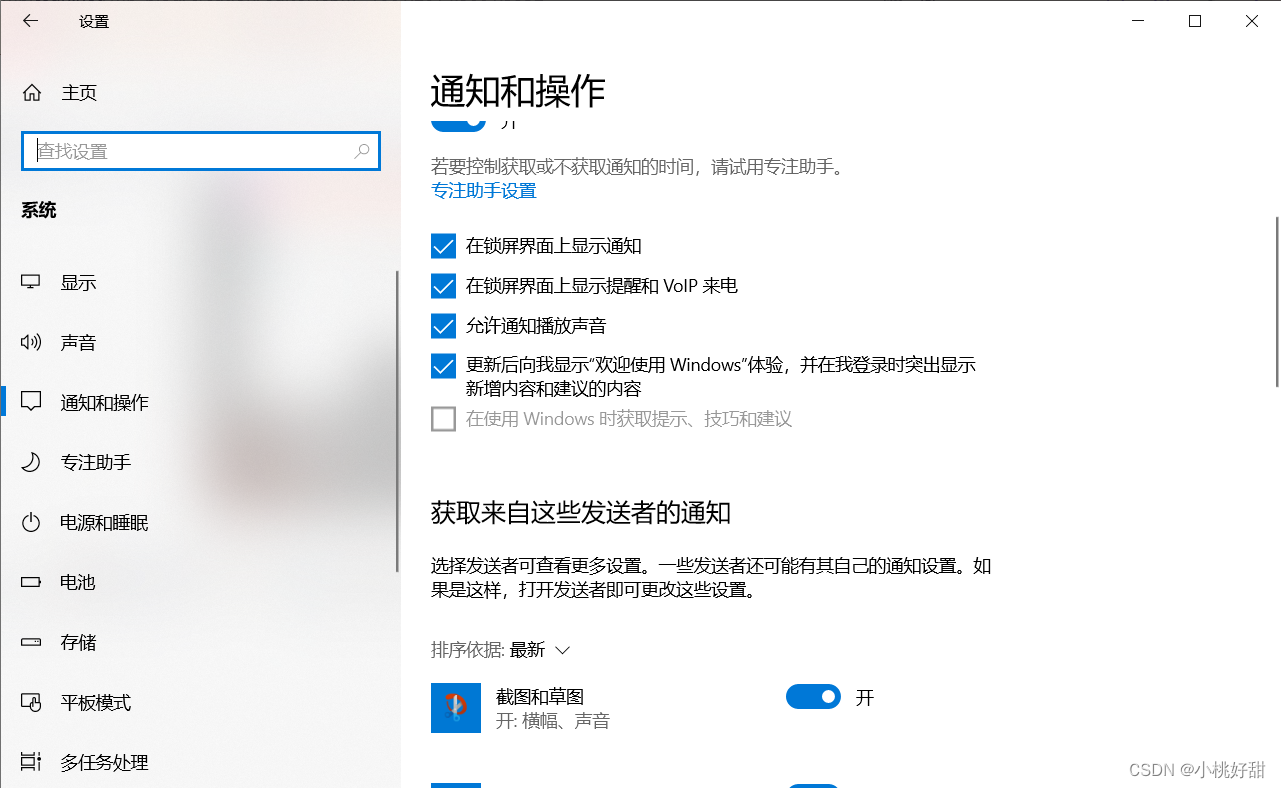This screenshot has height=788, width=1281.
Task: Toggle the partially visible switch under the title
Action: click(458, 125)
